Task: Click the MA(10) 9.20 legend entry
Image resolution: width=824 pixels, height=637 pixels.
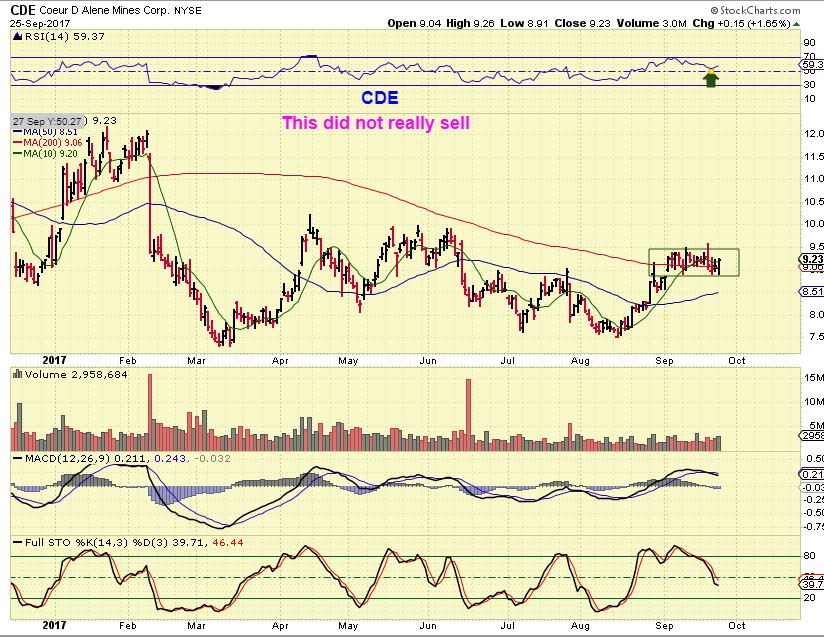Action: (45, 153)
